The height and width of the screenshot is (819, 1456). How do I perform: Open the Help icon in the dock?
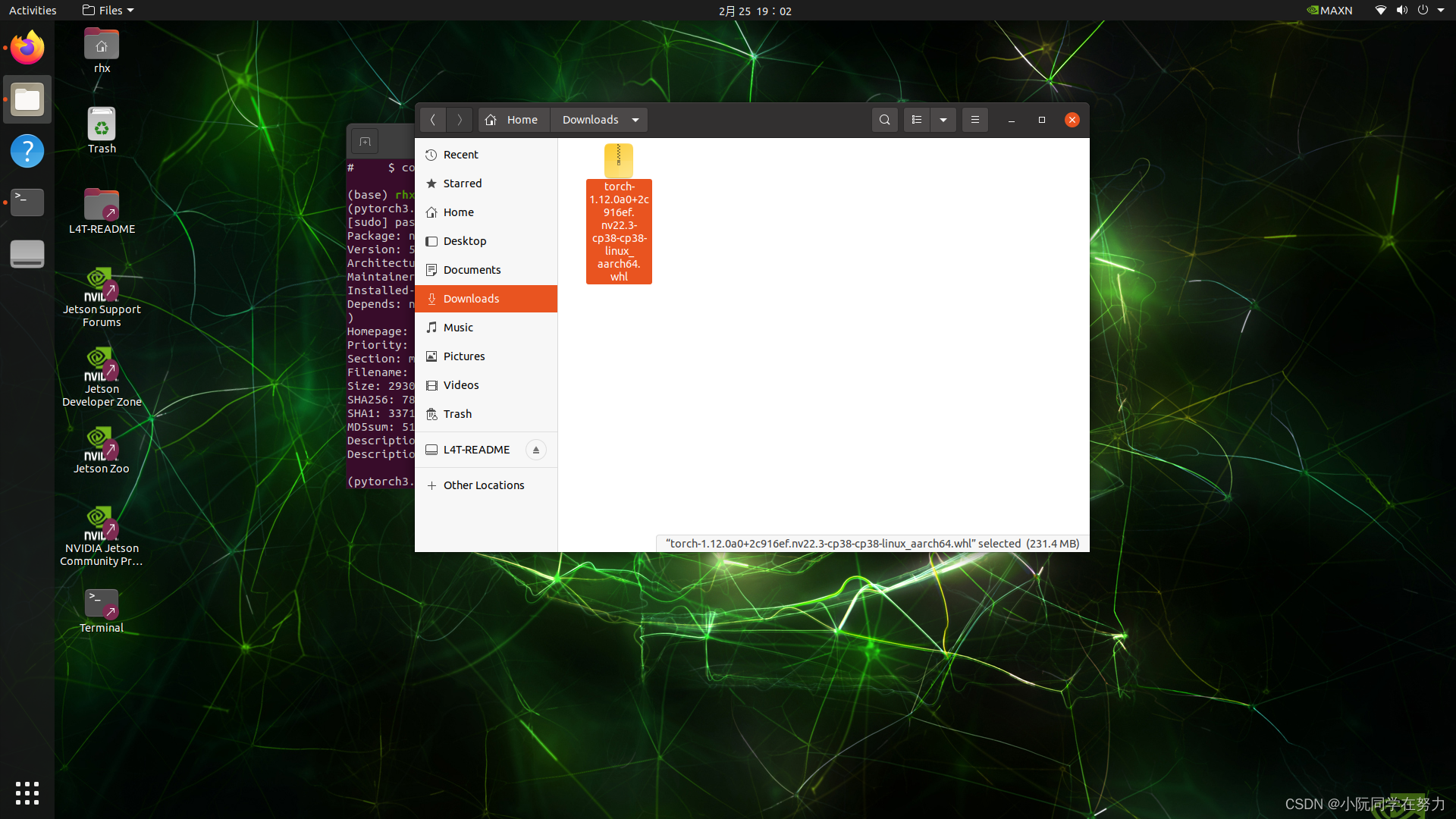pyautogui.click(x=27, y=151)
